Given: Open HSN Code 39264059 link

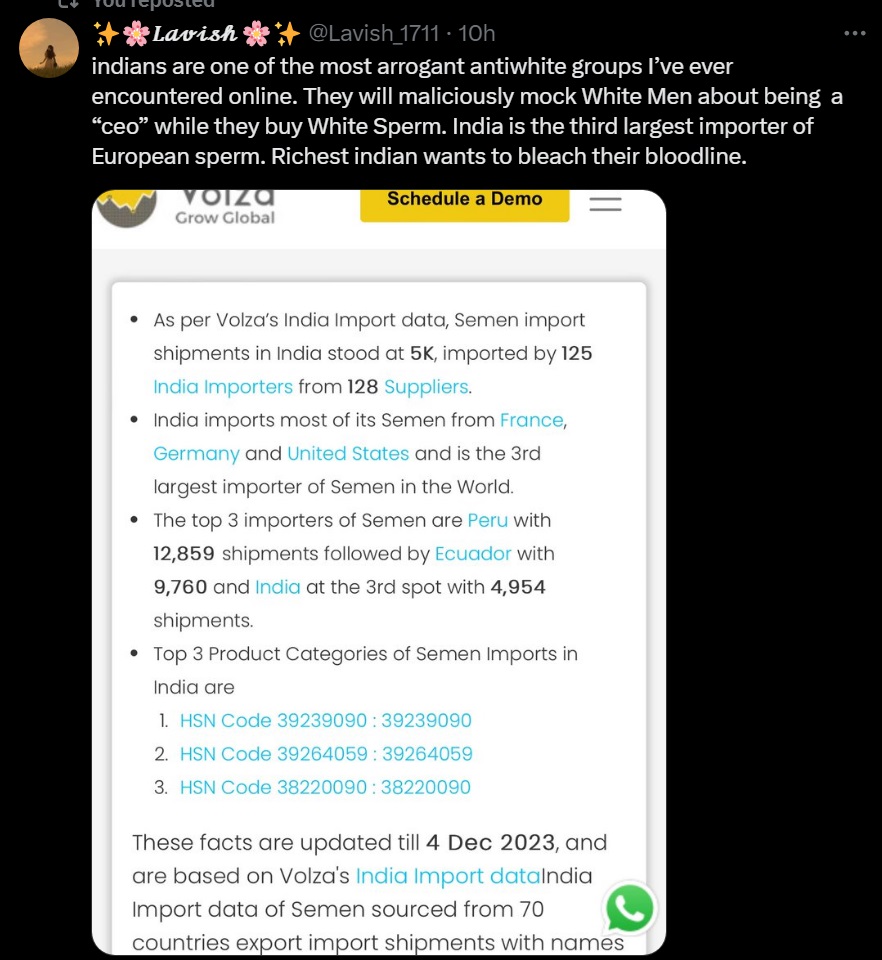Looking at the screenshot, I should [326, 754].
